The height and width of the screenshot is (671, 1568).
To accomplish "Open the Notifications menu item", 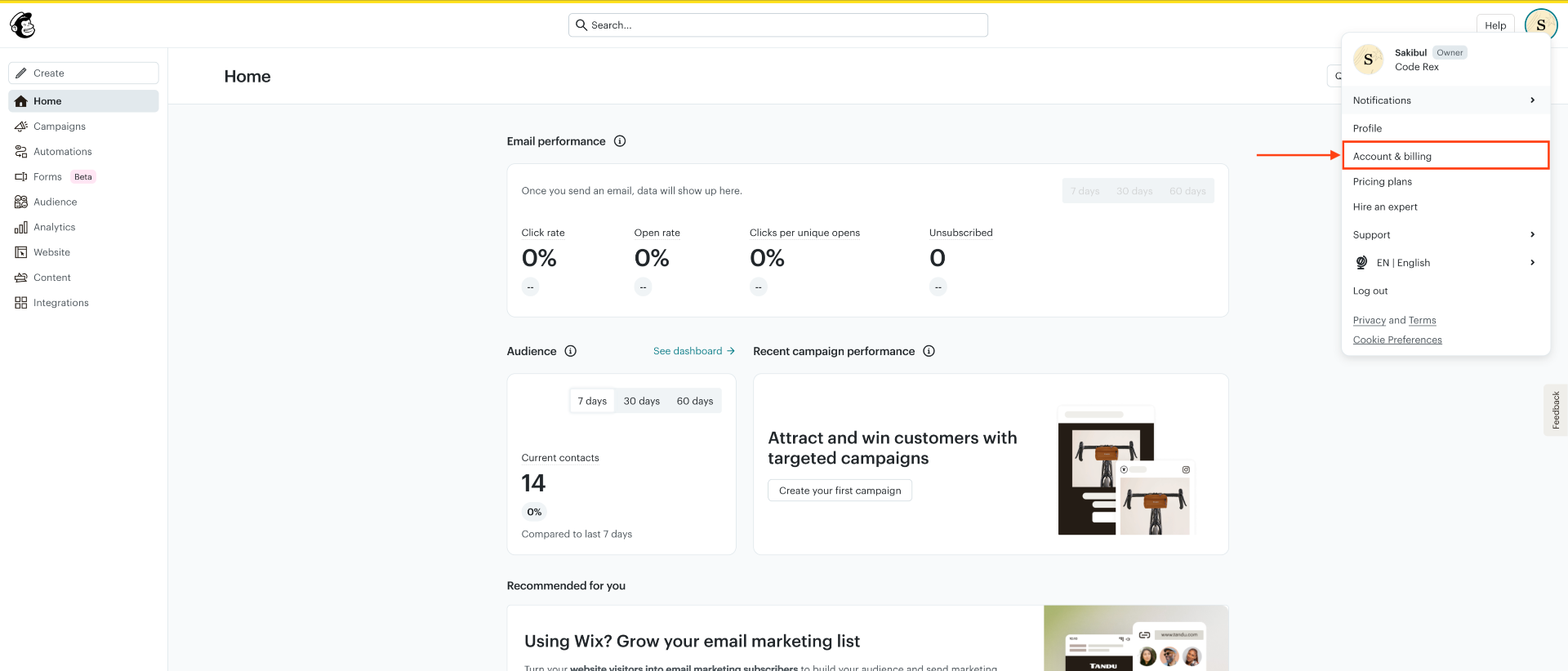I will click(x=1445, y=100).
